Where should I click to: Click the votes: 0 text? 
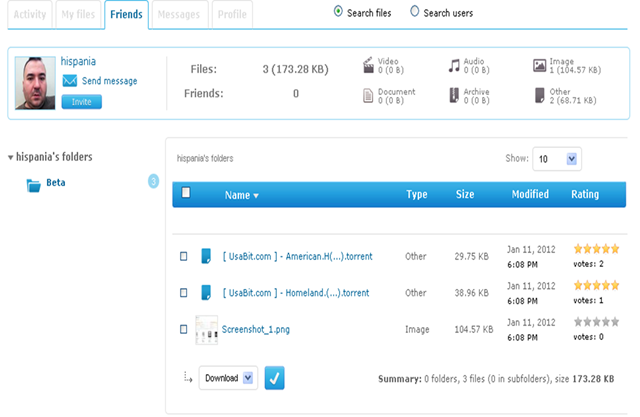(588, 337)
